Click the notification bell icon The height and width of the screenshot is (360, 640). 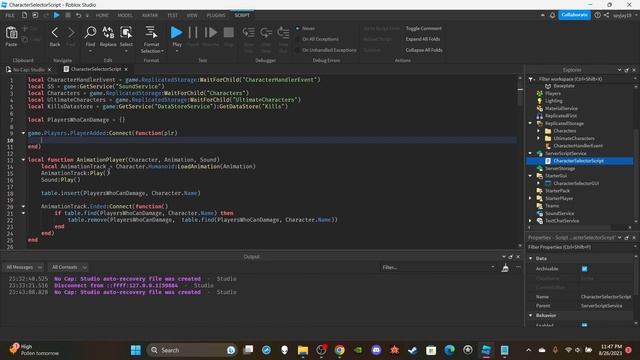point(552,15)
